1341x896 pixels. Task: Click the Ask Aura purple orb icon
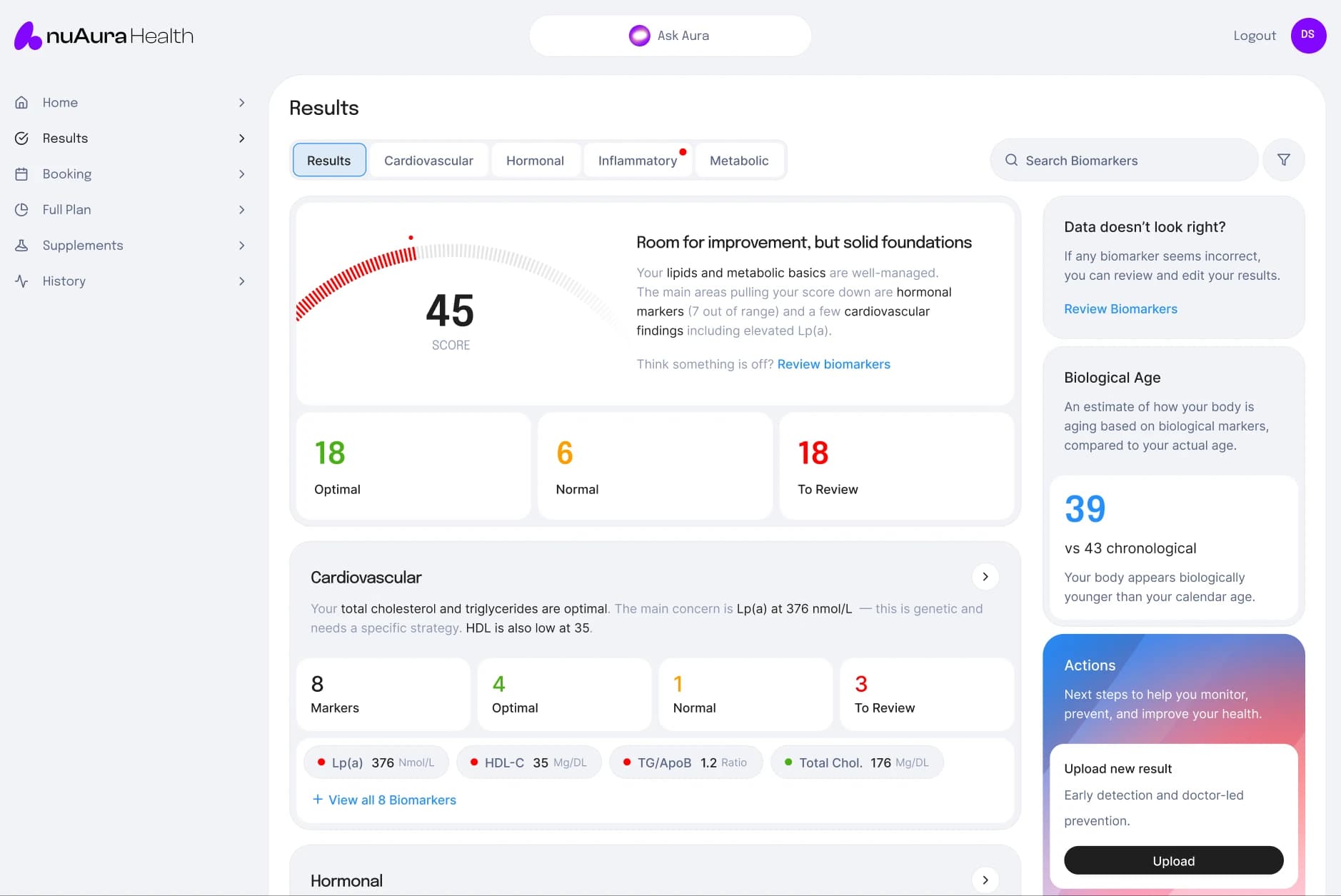(x=639, y=35)
